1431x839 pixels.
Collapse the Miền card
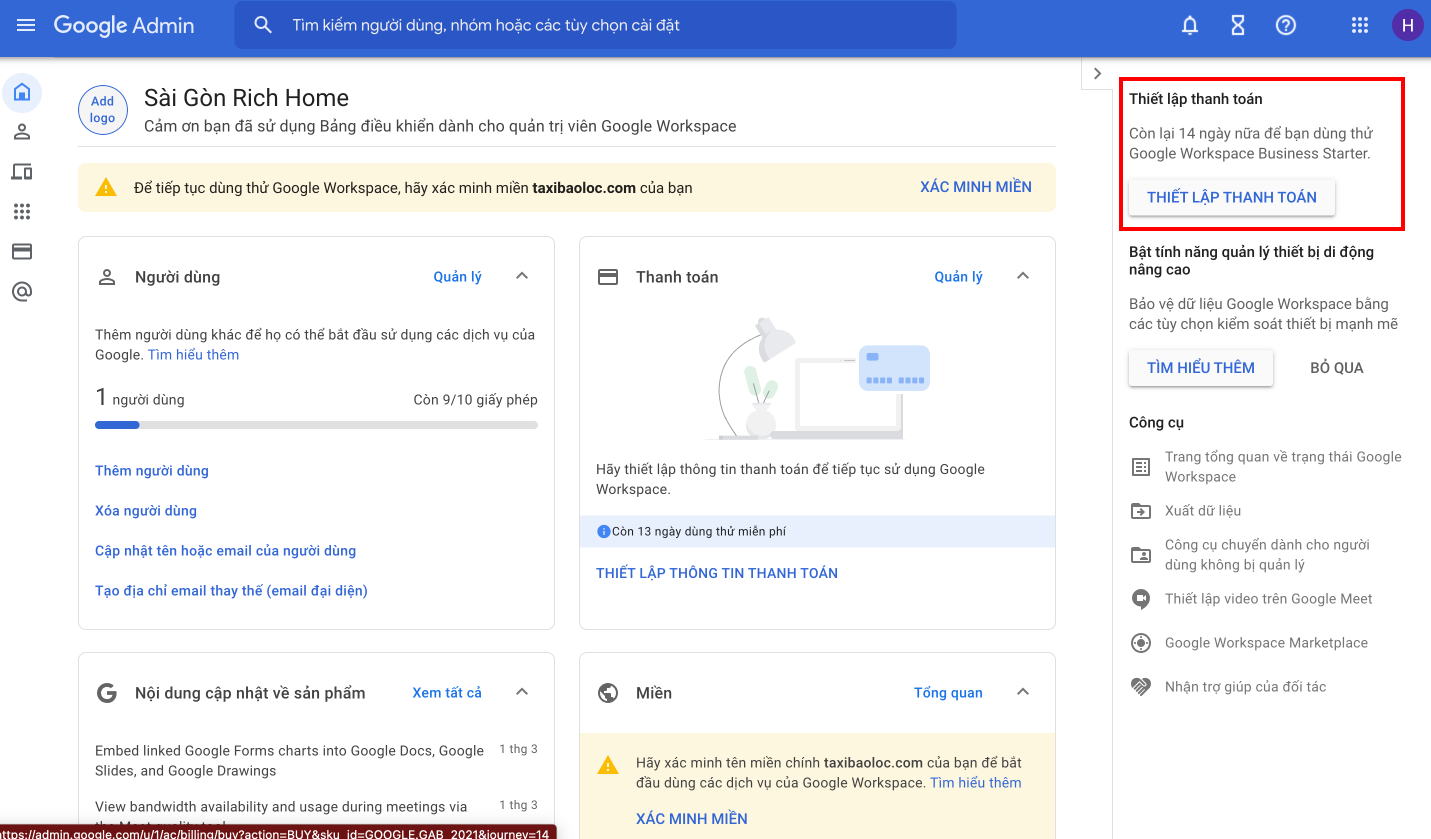pyautogui.click(x=1023, y=692)
